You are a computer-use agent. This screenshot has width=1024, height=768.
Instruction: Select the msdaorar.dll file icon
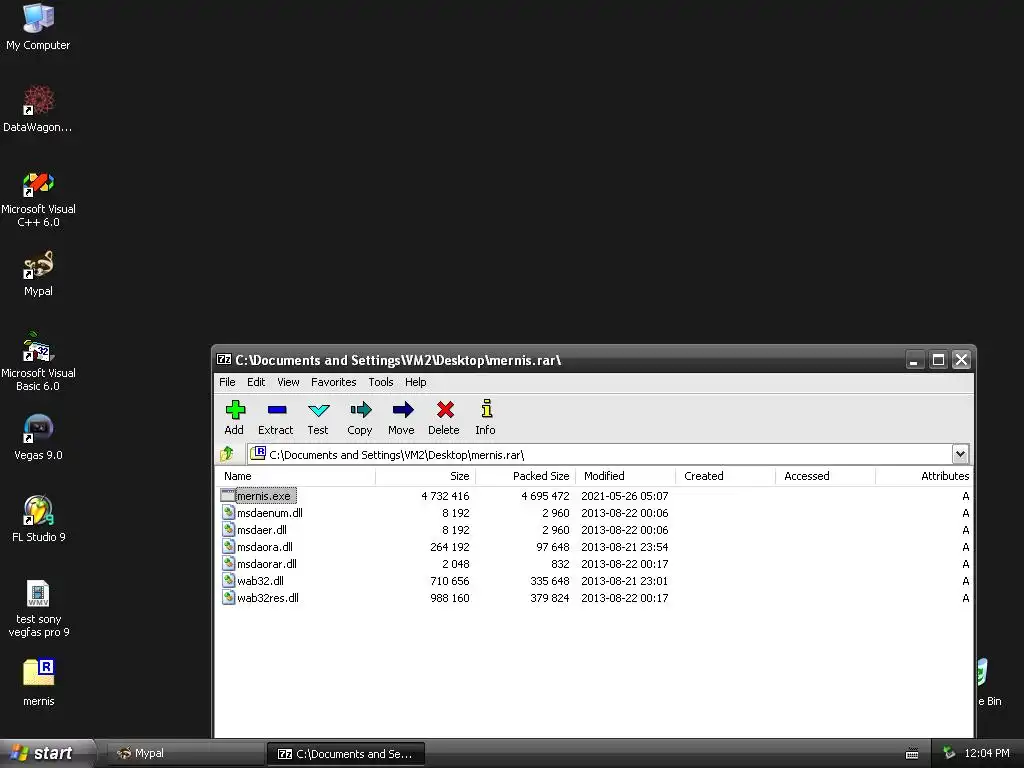point(228,564)
